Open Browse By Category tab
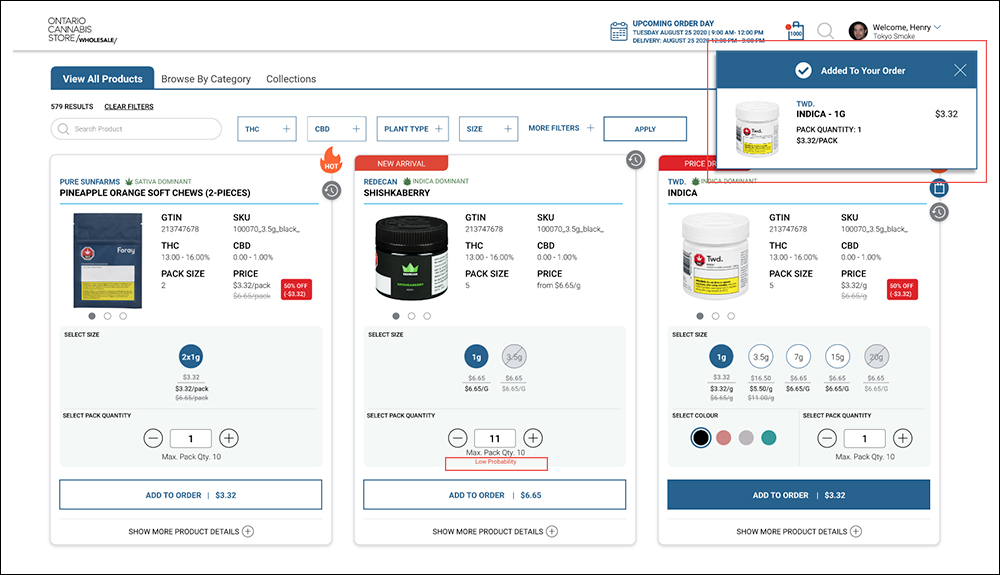This screenshot has height=575, width=1000. [205, 79]
